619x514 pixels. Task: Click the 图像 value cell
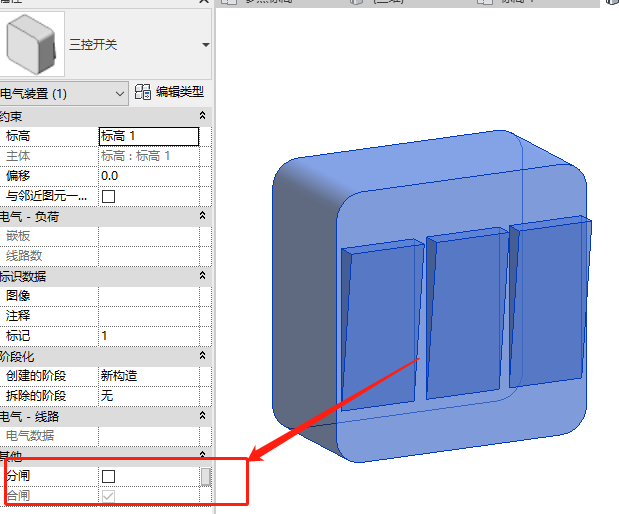[148, 296]
